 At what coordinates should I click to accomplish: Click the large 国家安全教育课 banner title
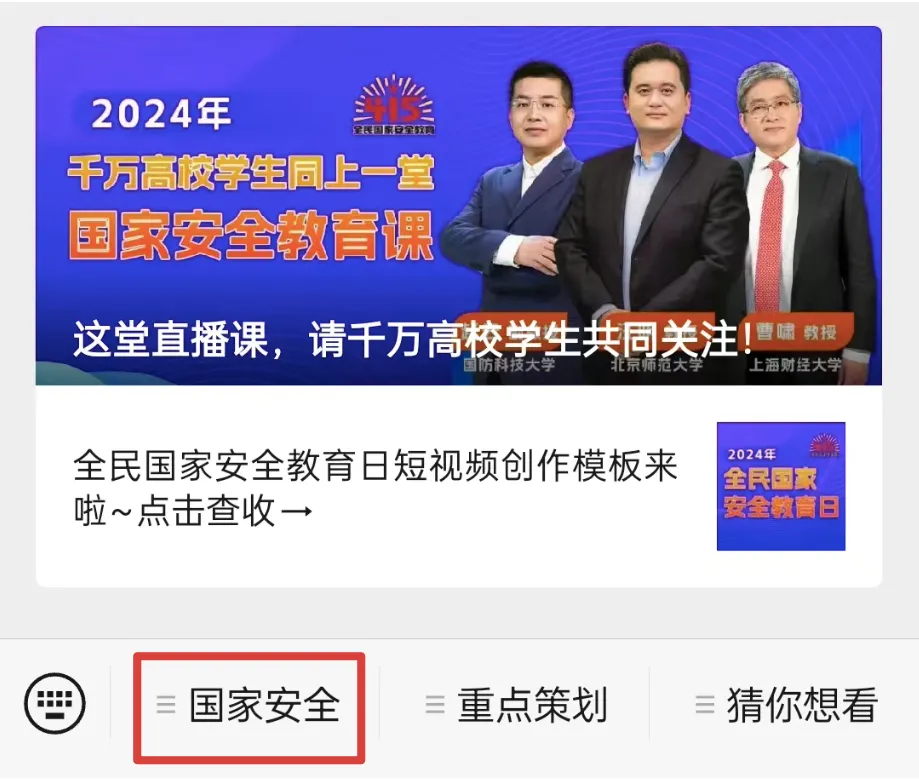pos(251,235)
